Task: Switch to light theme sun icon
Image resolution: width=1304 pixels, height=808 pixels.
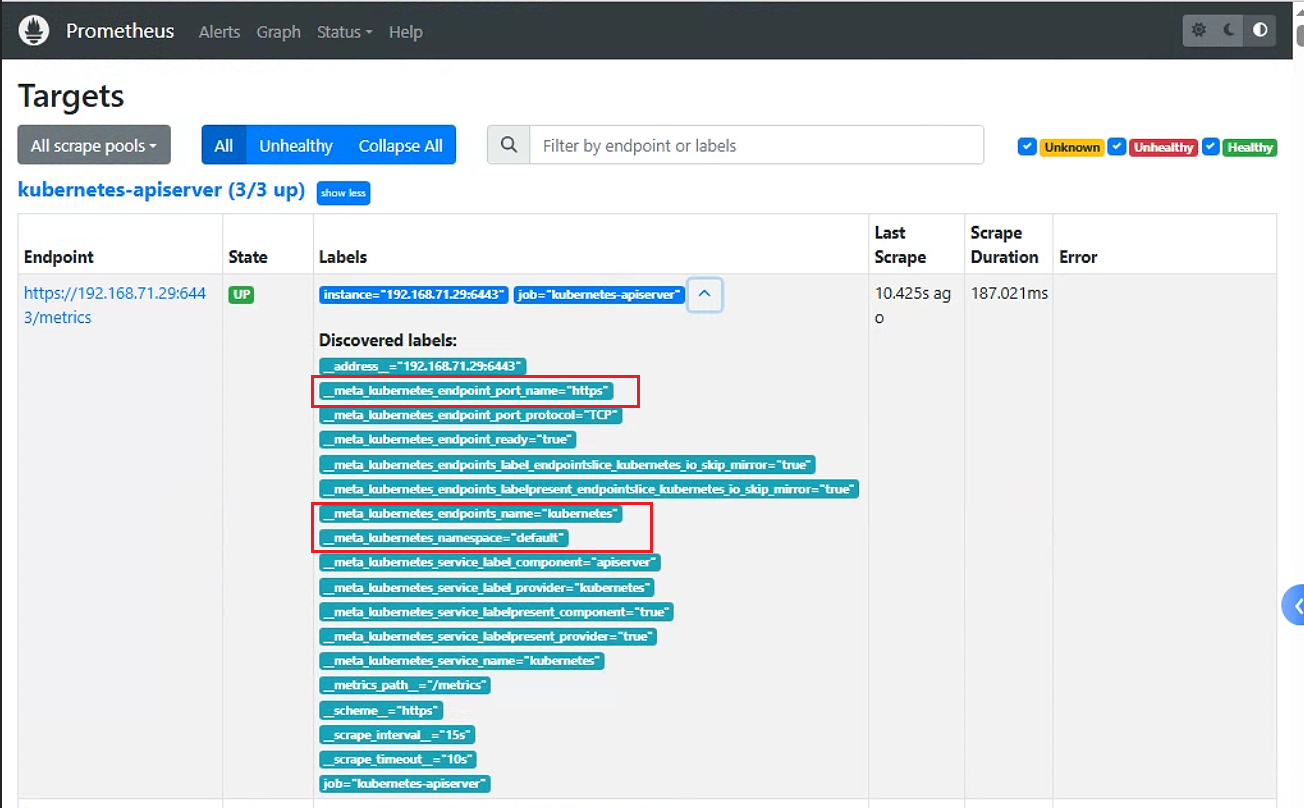Action: point(1199,30)
